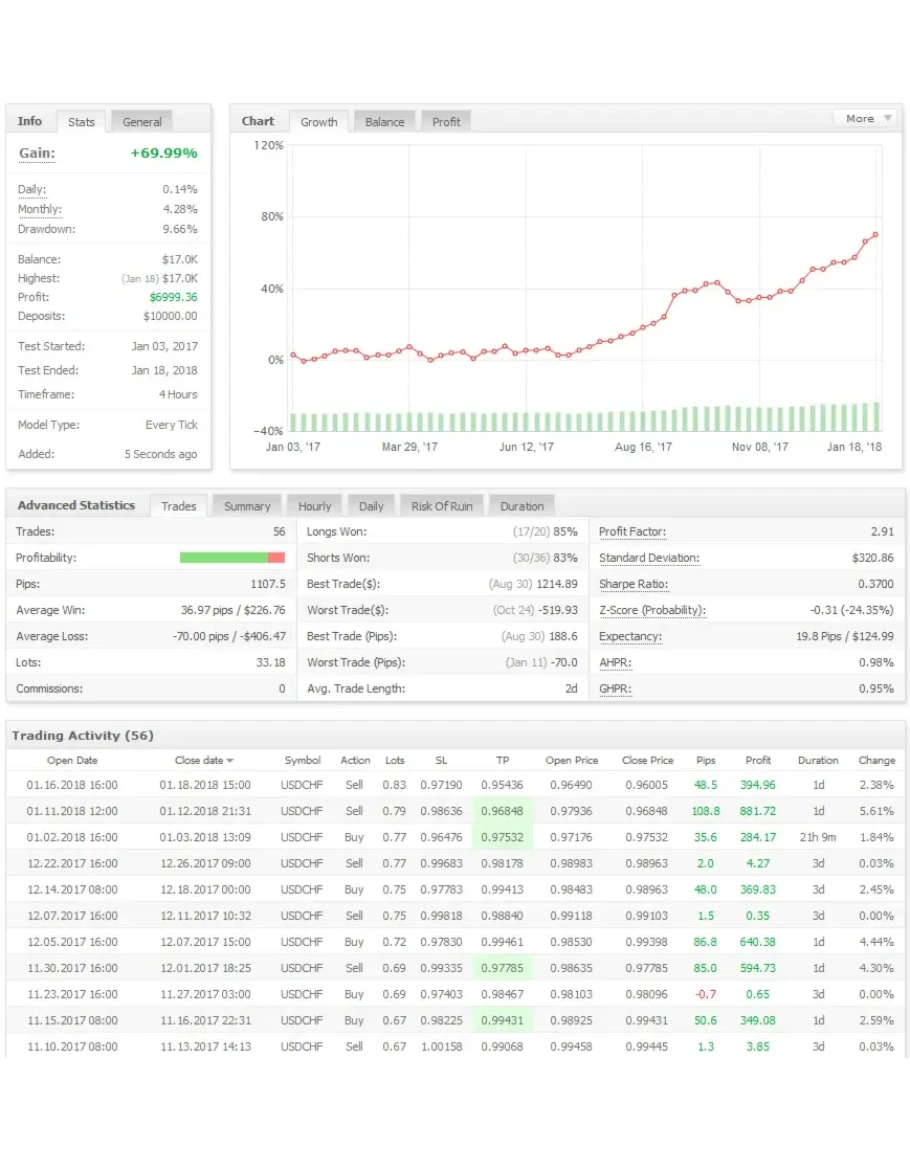Switch to the Hourly statistics tab
The height and width of the screenshot is (1155, 910).
[314, 506]
